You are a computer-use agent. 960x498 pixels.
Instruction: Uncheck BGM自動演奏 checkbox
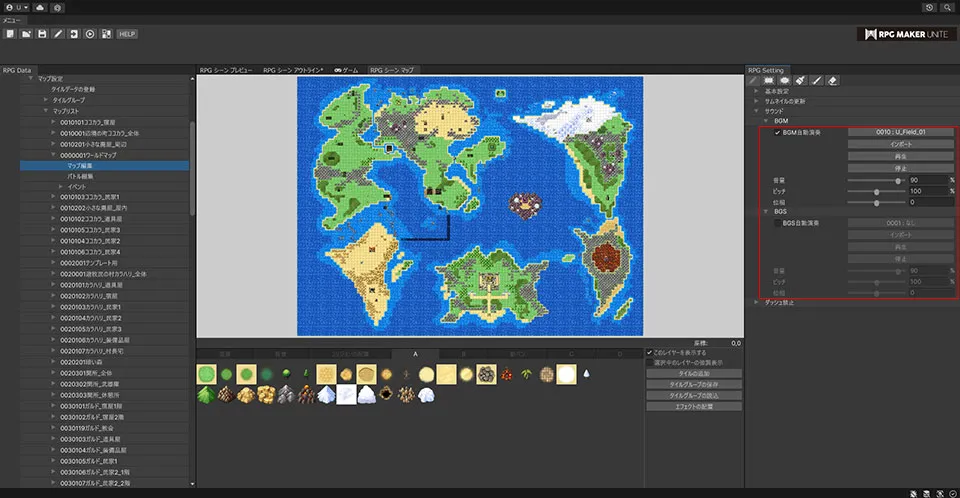tap(777, 132)
